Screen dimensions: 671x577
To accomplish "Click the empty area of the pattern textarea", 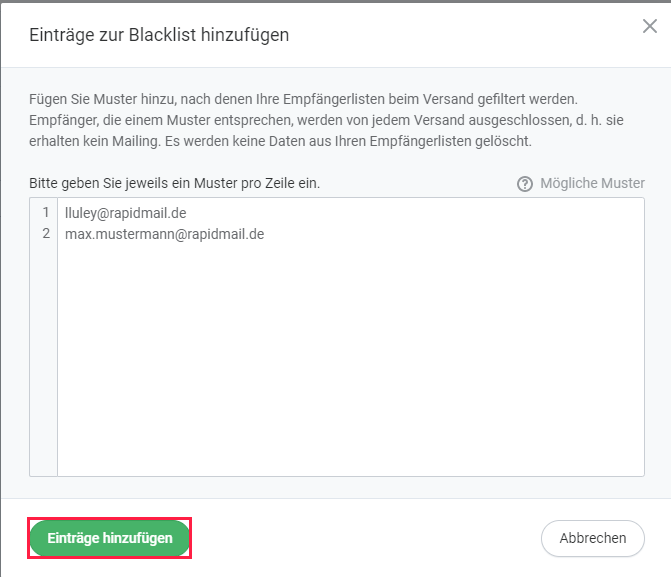I will coord(350,360).
